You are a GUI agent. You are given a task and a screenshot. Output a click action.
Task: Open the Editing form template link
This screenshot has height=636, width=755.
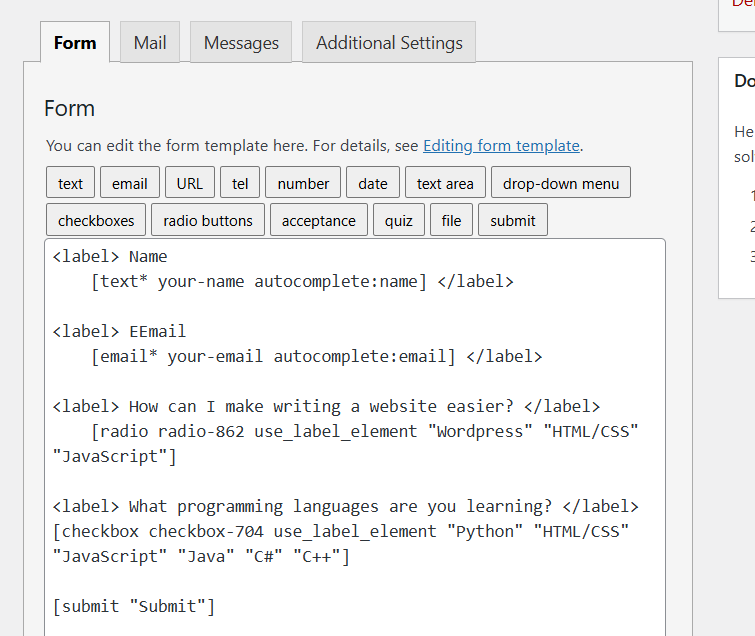tap(501, 145)
